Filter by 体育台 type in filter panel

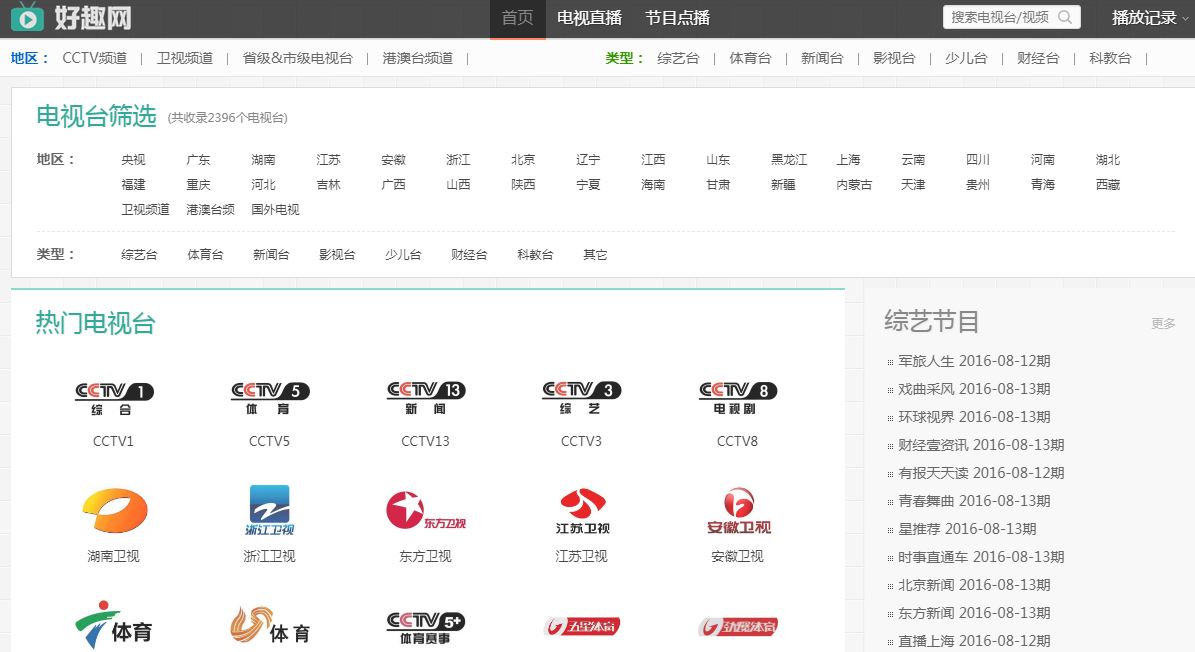pyautogui.click(x=205, y=255)
